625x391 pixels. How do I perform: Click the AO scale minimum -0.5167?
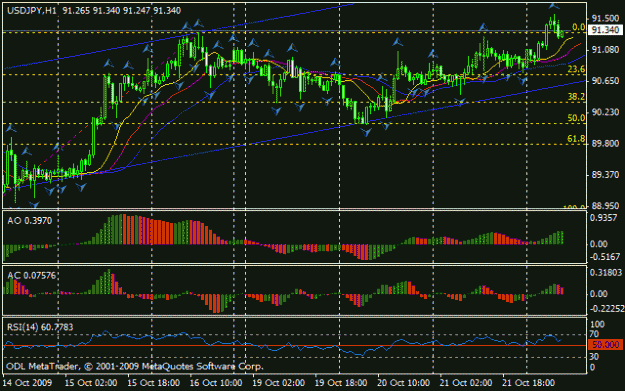604,257
